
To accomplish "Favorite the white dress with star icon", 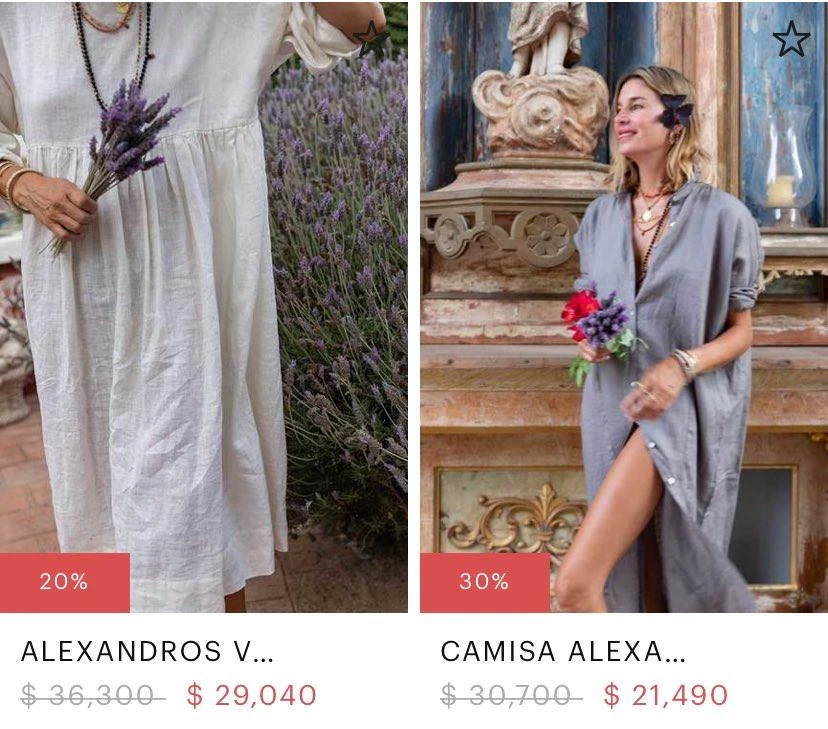I will (371, 38).
